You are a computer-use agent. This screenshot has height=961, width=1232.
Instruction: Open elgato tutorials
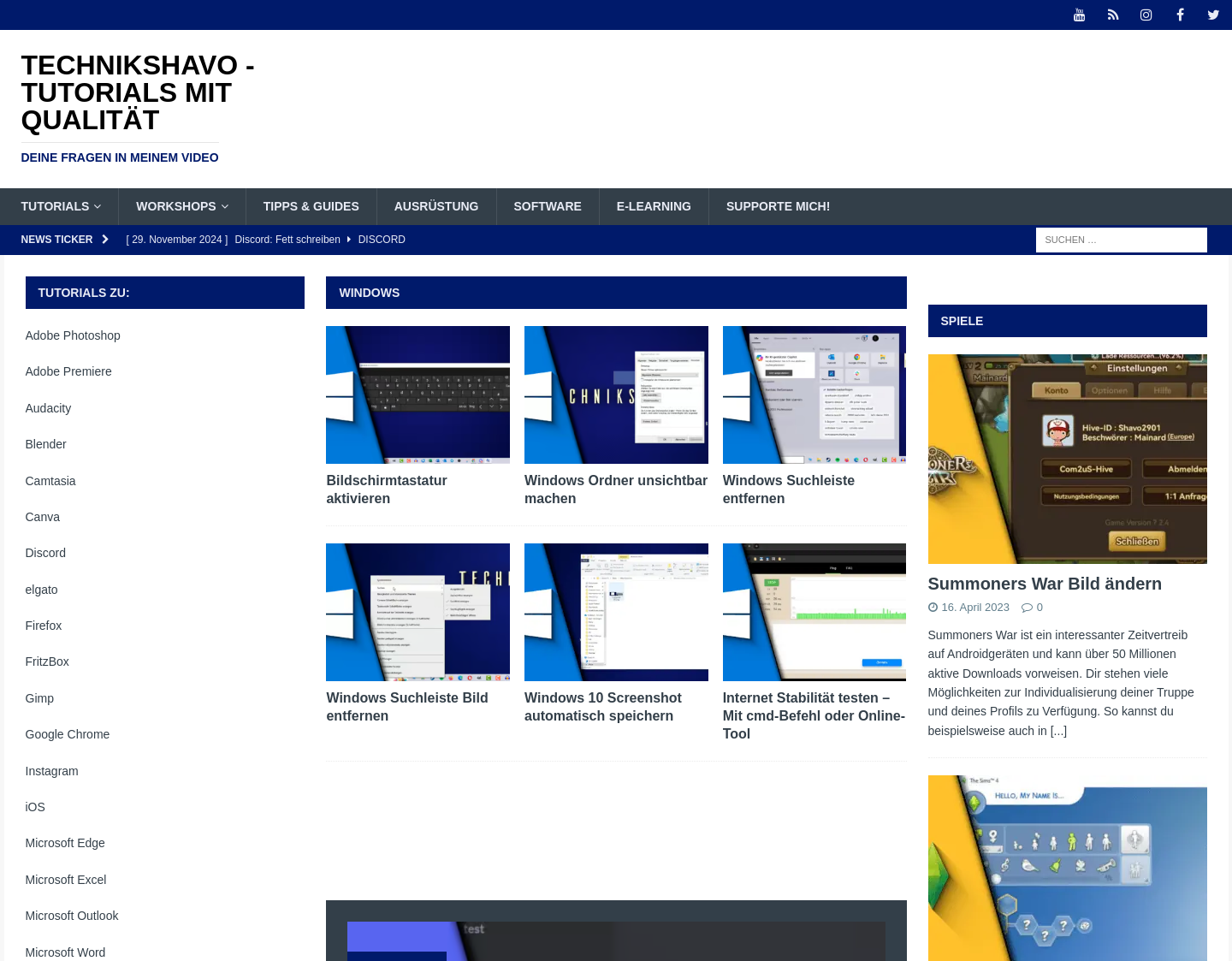point(42,590)
